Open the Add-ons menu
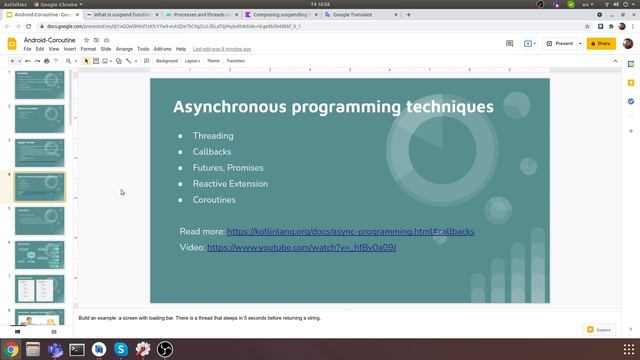 162,49
